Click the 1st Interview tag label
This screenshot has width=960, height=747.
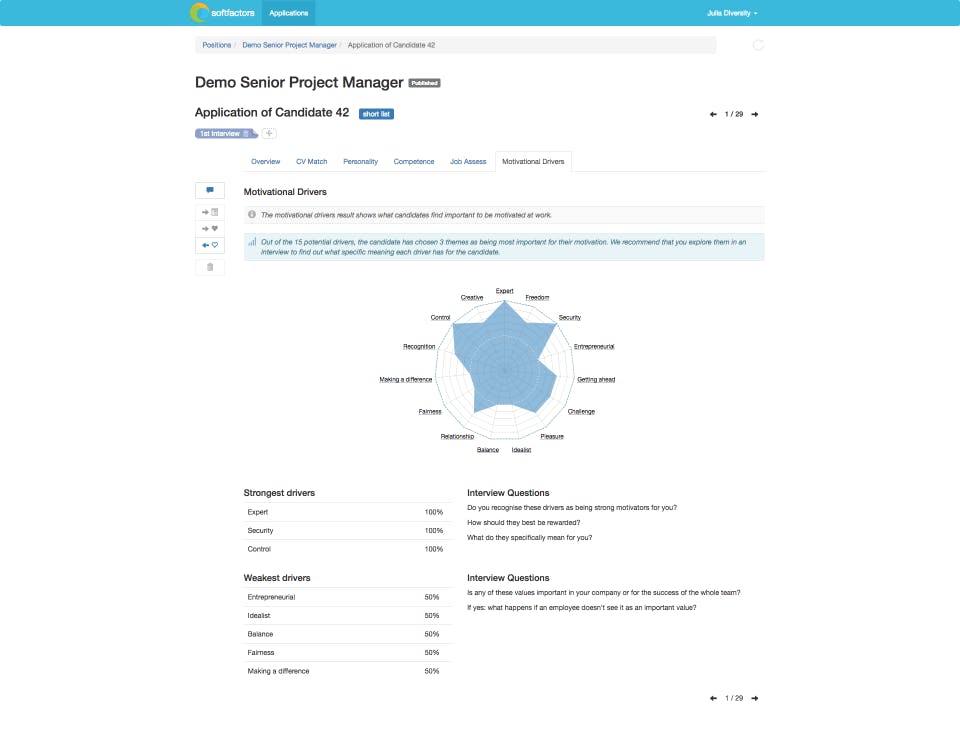click(x=220, y=133)
